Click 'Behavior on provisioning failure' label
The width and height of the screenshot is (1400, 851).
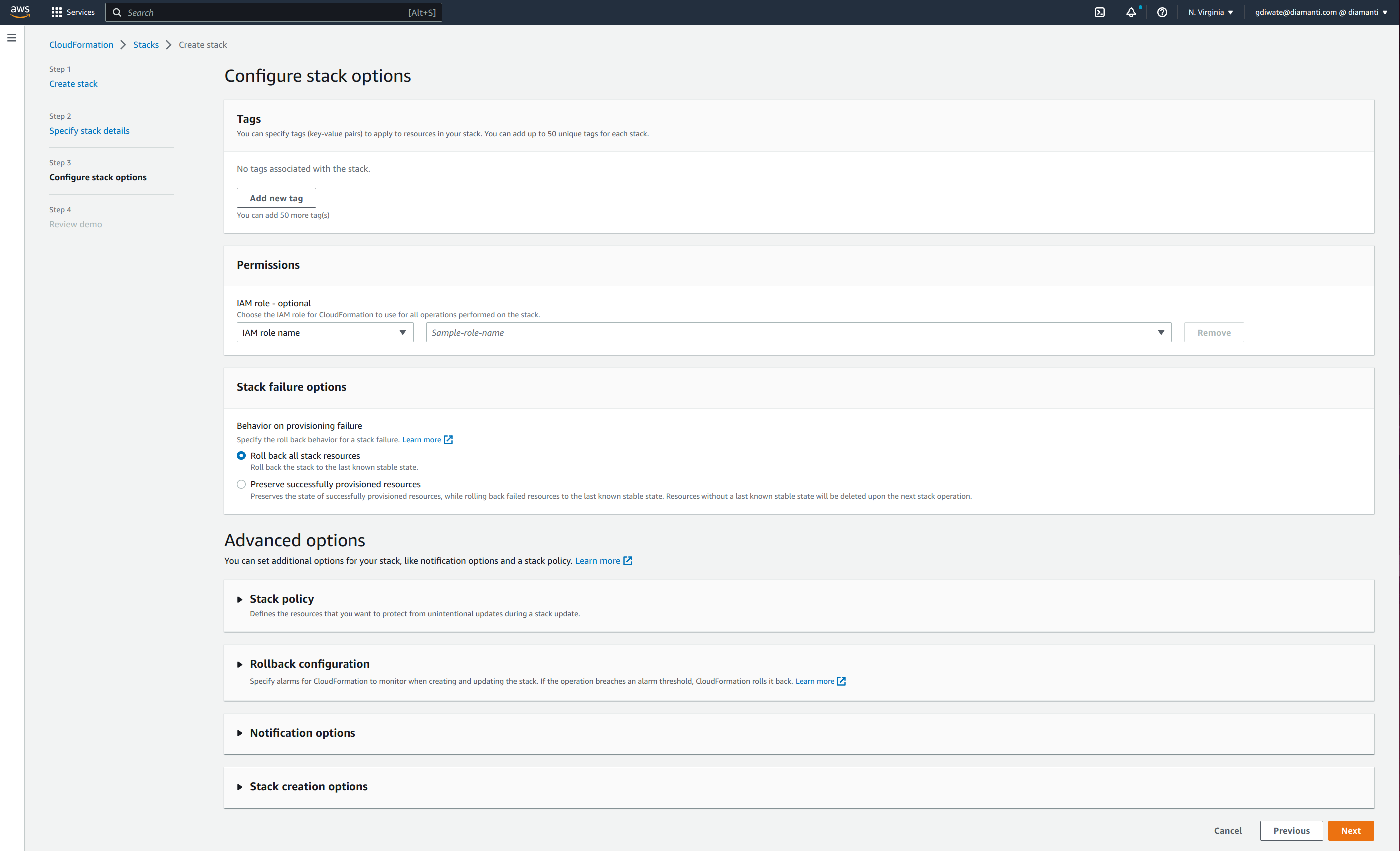point(300,425)
